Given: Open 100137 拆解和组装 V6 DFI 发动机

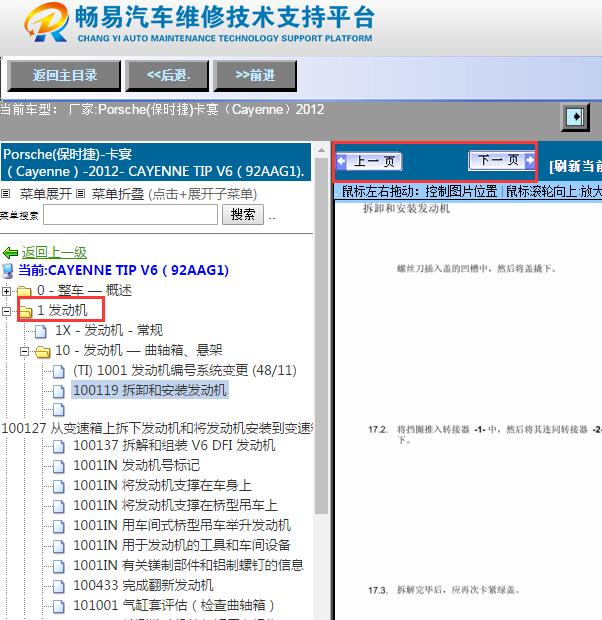Looking at the screenshot, I should [x=174, y=446].
